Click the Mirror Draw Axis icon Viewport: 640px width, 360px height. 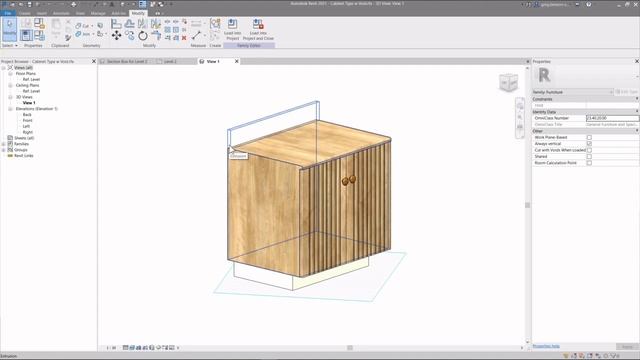pos(156,24)
